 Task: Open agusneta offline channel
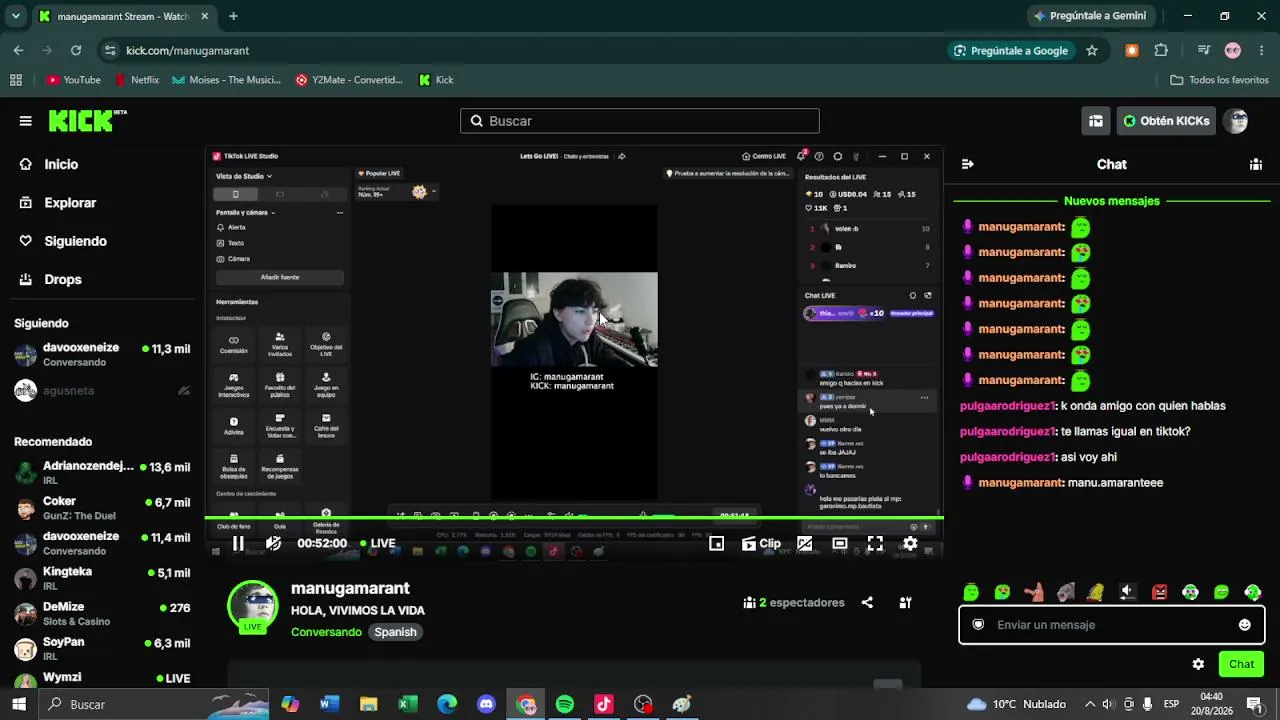(x=102, y=391)
